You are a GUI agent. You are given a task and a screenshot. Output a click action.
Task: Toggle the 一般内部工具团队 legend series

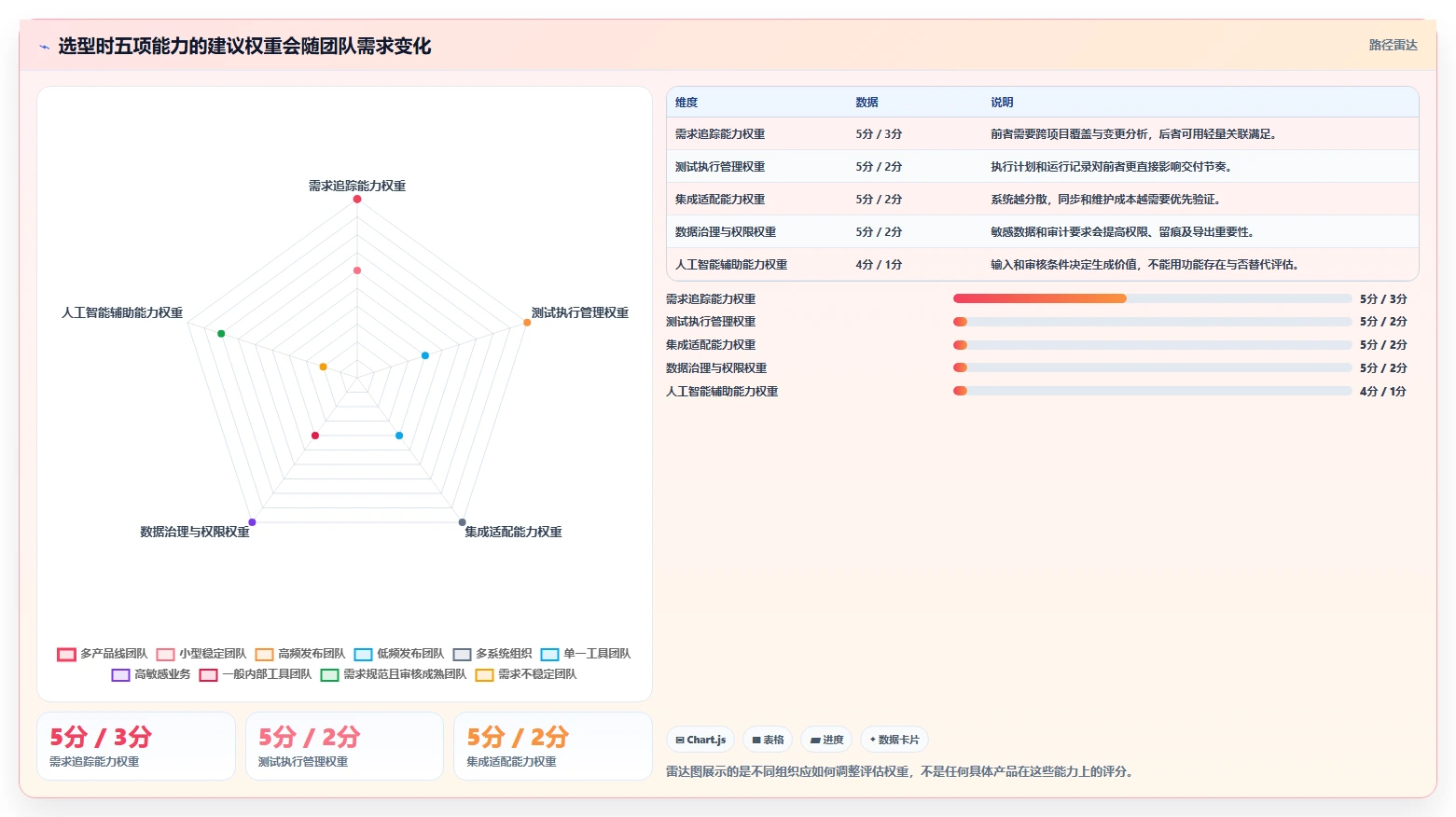[256, 674]
